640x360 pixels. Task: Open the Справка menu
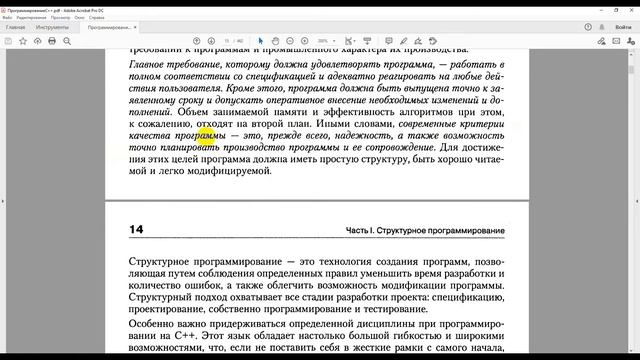pos(97,18)
